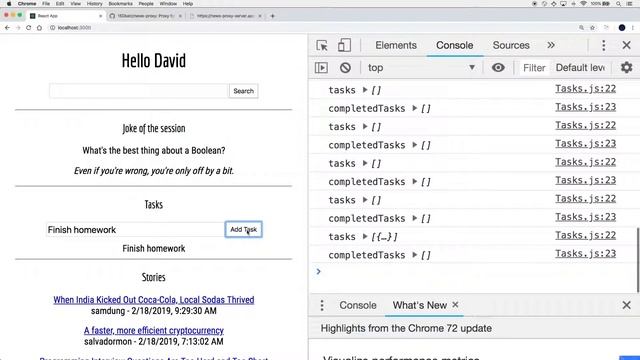Focus the search text input
640x360 pixels.
pyautogui.click(x=139, y=91)
